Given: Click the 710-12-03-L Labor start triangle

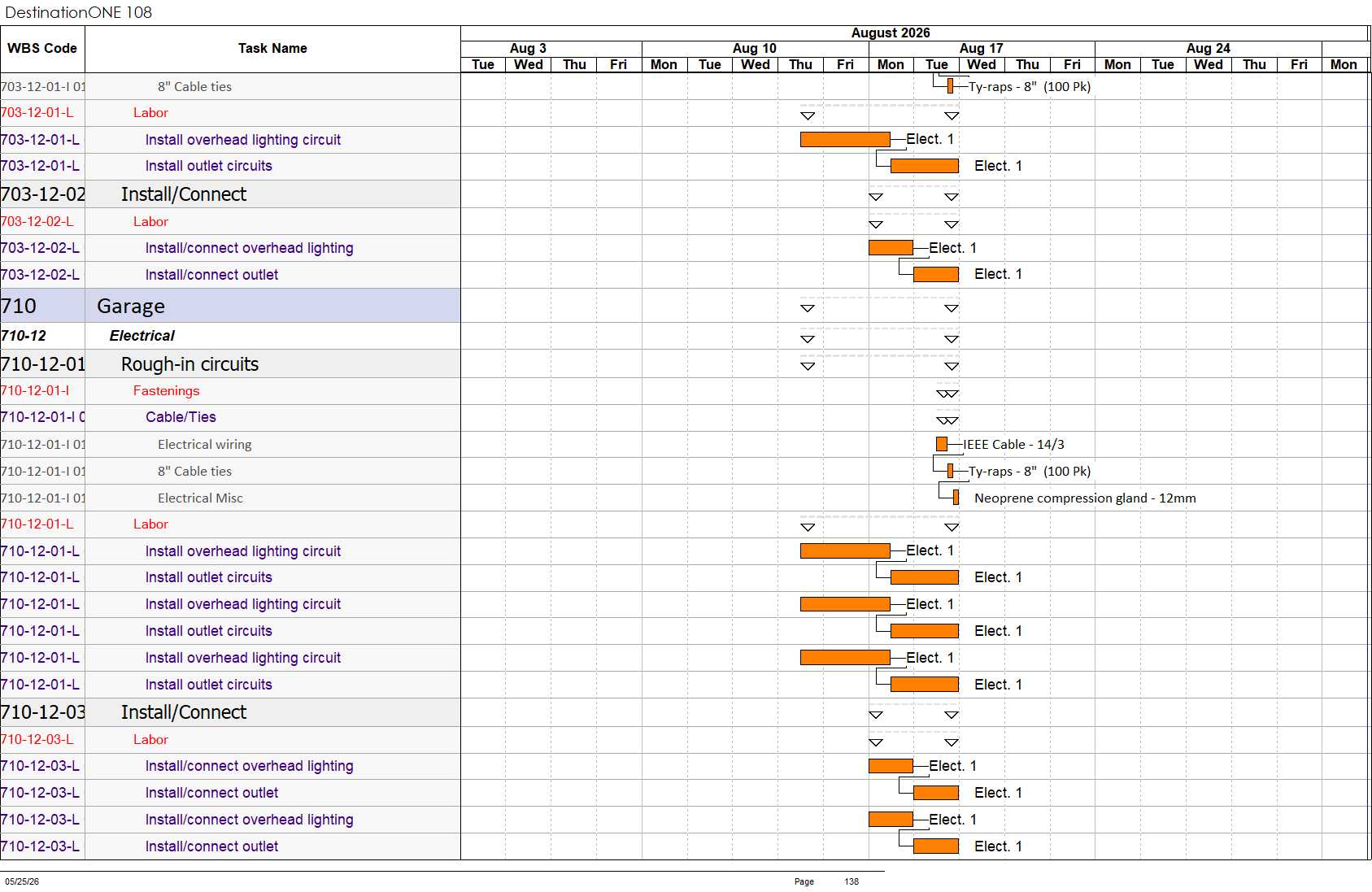Looking at the screenshot, I should pos(876,742).
